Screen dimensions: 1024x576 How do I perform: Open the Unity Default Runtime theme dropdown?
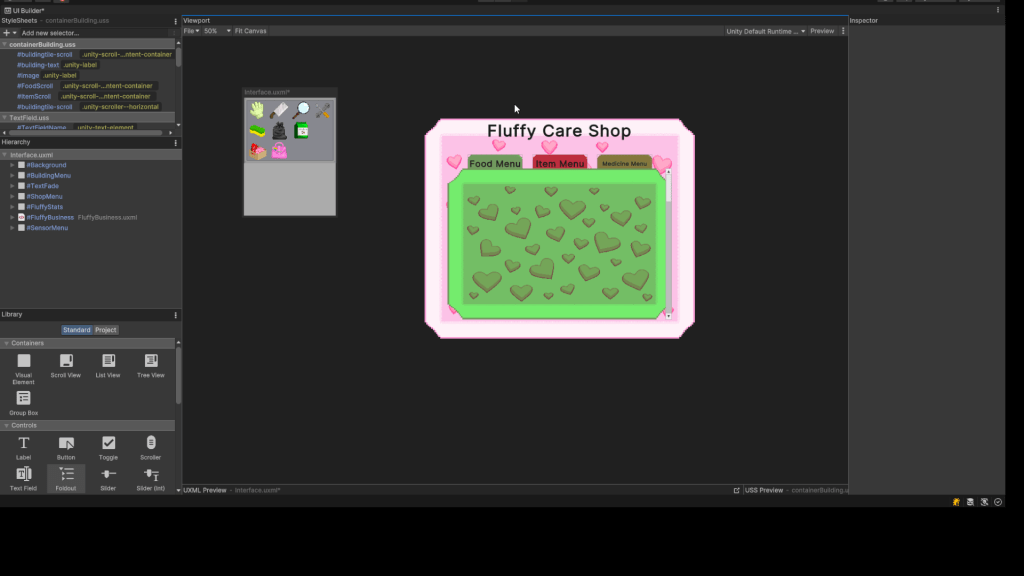(765, 31)
